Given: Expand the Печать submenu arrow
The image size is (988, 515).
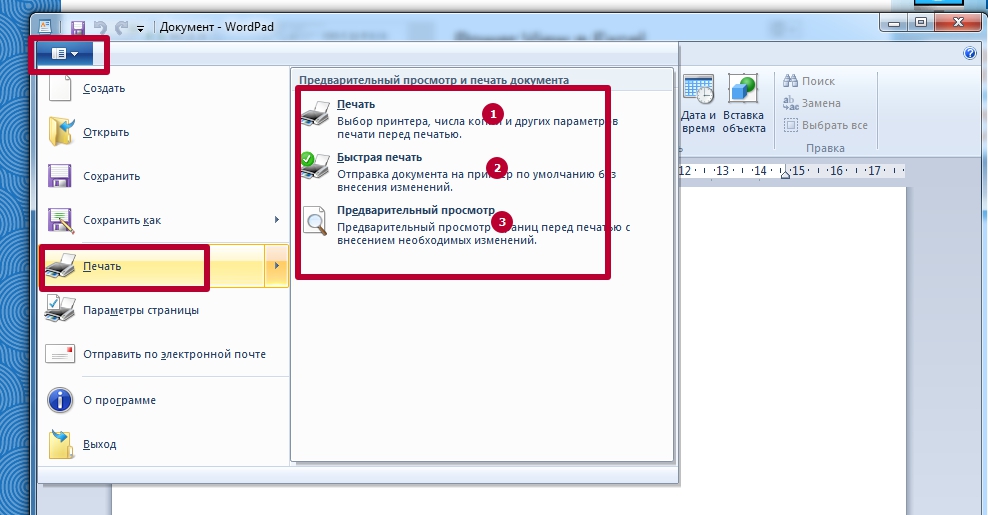Looking at the screenshot, I should (x=277, y=266).
